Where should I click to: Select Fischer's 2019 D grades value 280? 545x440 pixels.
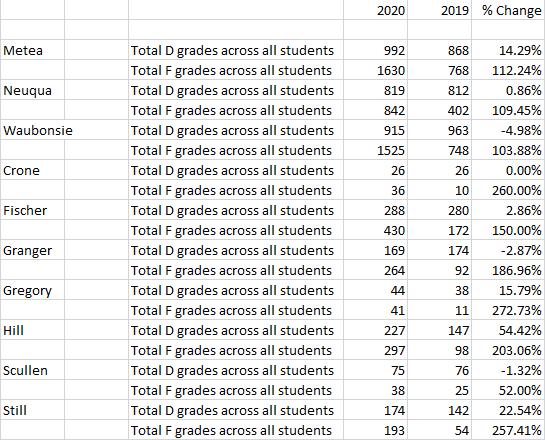(439, 210)
